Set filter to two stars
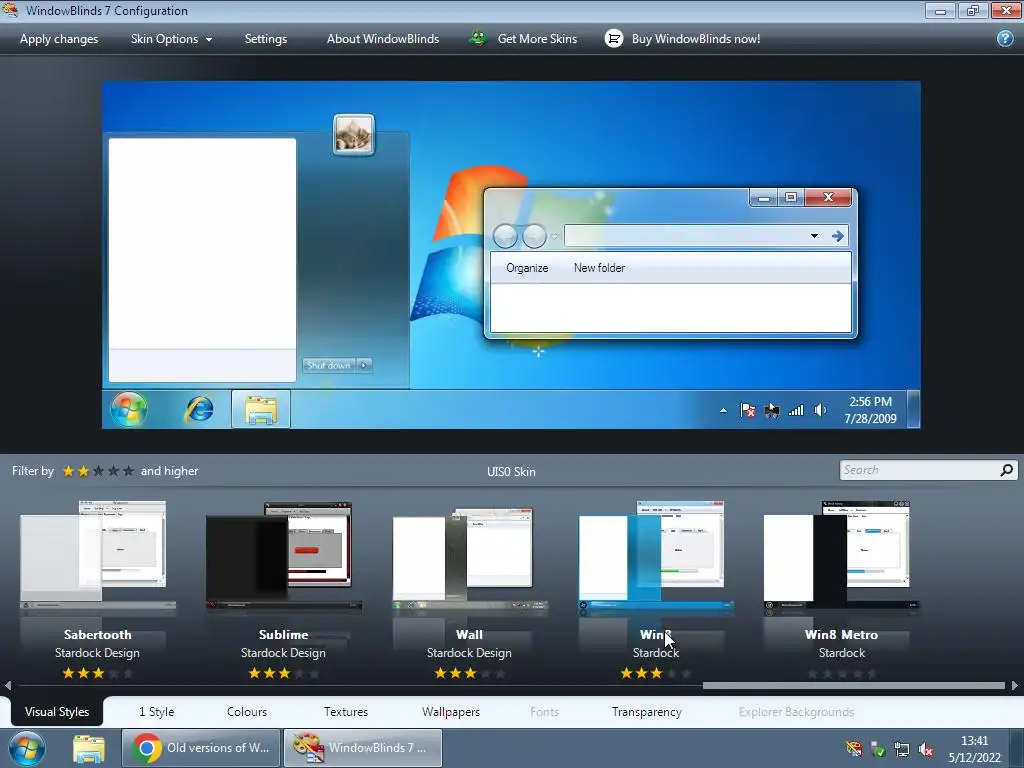Image resolution: width=1024 pixels, height=768 pixels. coord(83,471)
